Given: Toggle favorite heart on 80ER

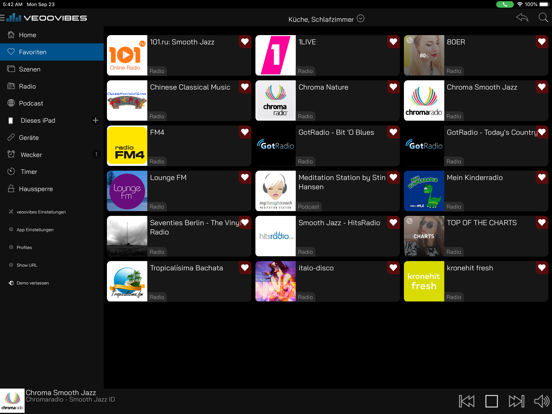Looking at the screenshot, I should click(542, 42).
